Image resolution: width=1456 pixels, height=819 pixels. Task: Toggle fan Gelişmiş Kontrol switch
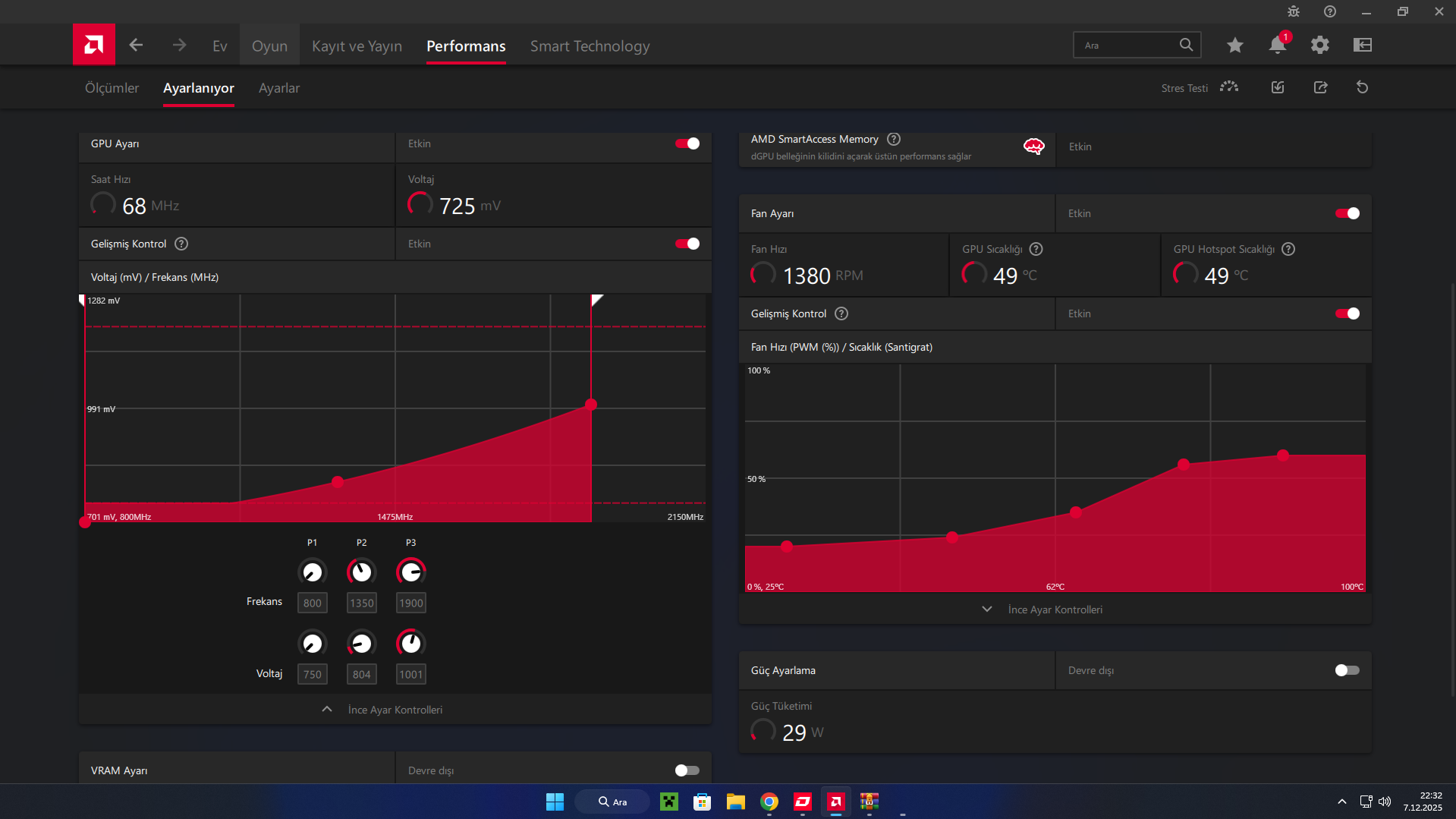[1348, 313]
